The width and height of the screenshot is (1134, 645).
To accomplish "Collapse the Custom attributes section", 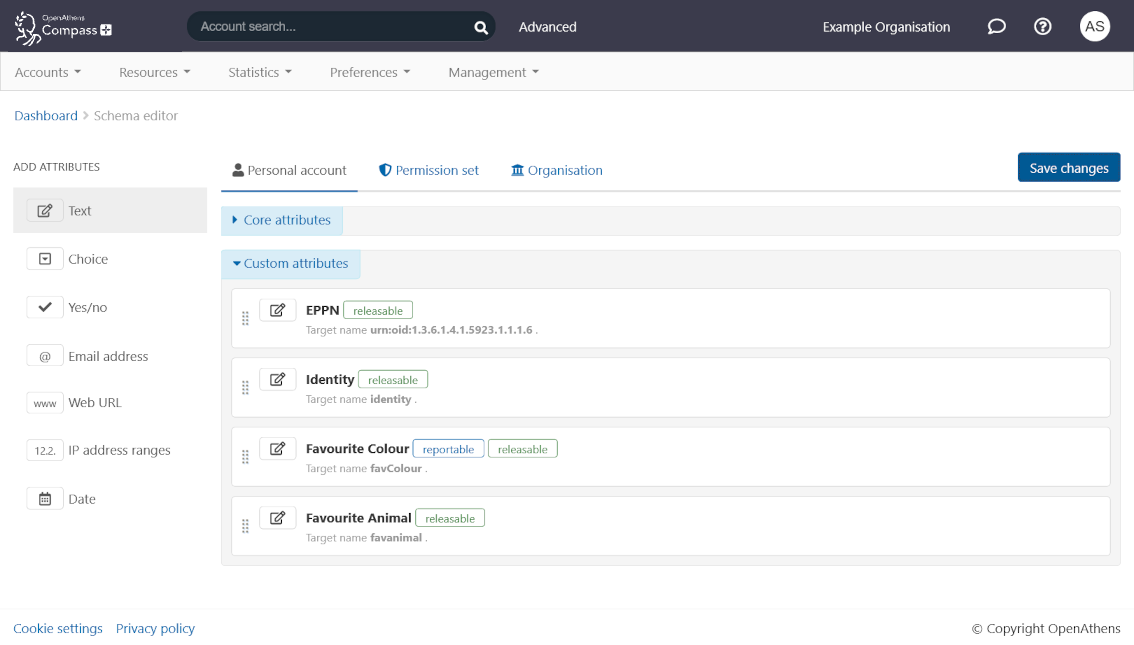I will tap(291, 264).
